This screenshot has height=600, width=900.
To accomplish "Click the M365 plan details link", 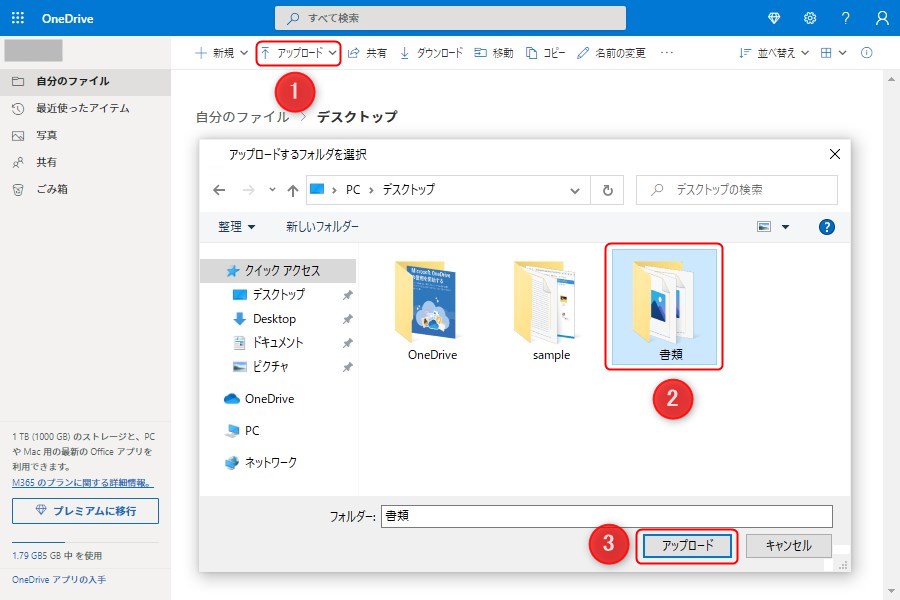I will [82, 482].
